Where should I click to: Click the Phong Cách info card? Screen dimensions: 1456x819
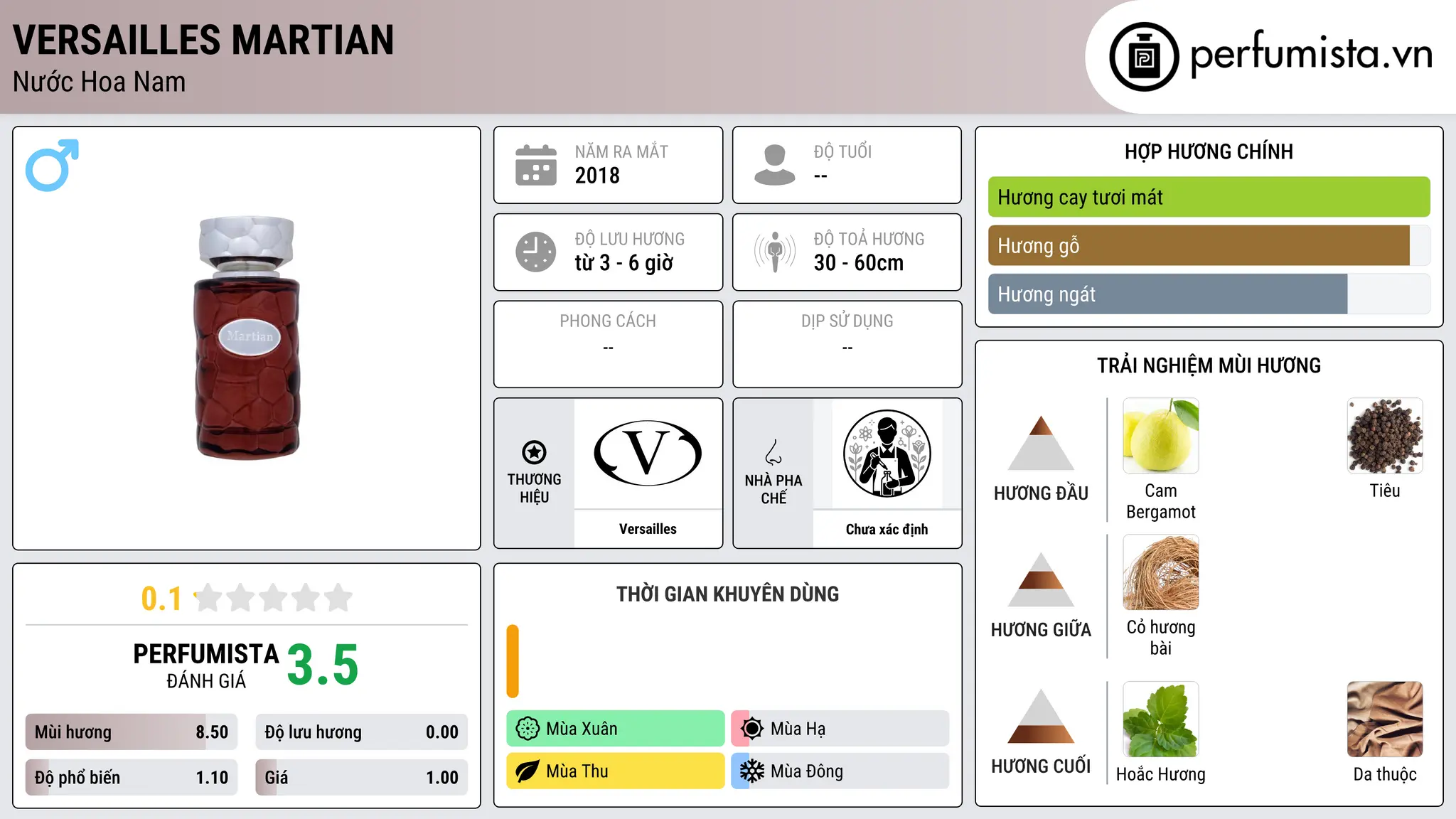point(608,344)
